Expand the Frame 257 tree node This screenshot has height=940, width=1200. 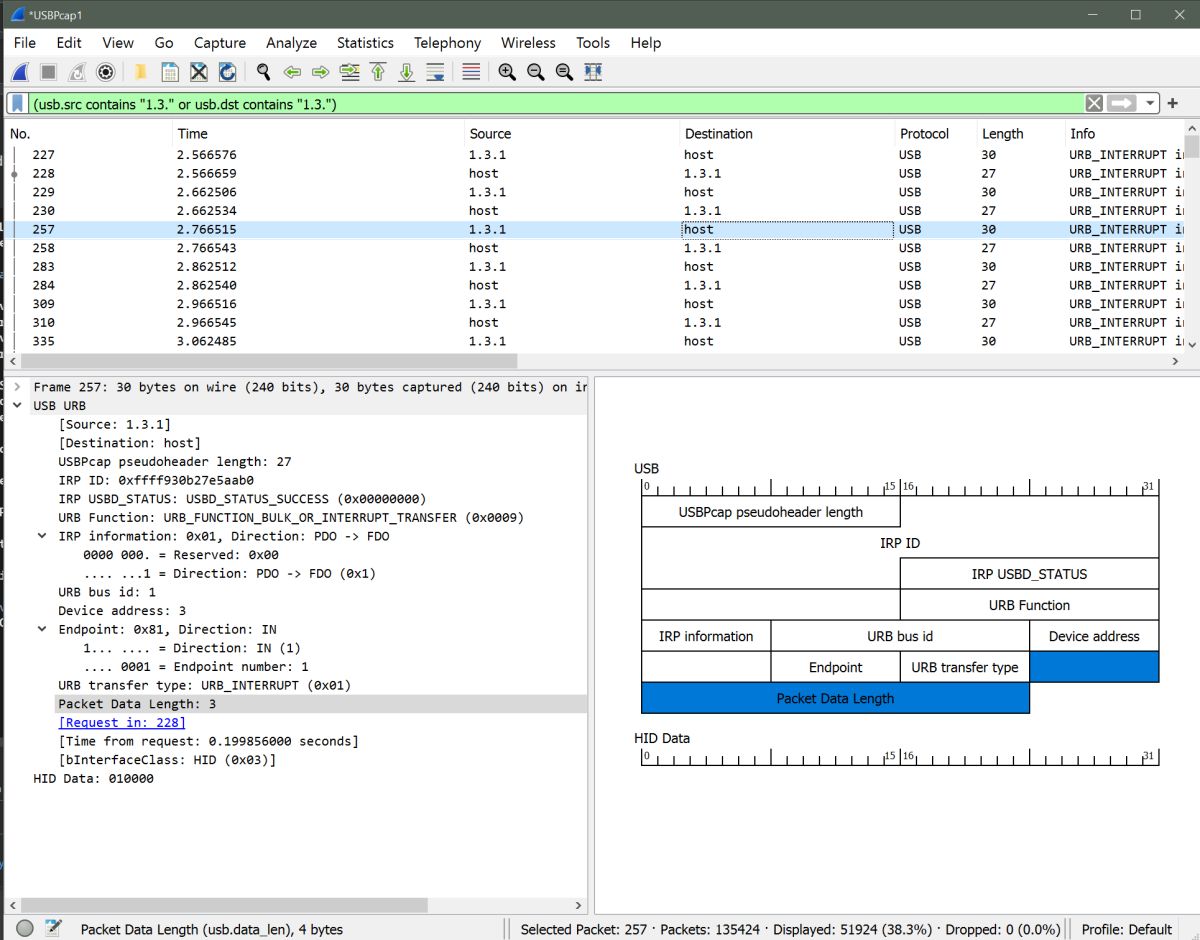pyautogui.click(x=17, y=387)
